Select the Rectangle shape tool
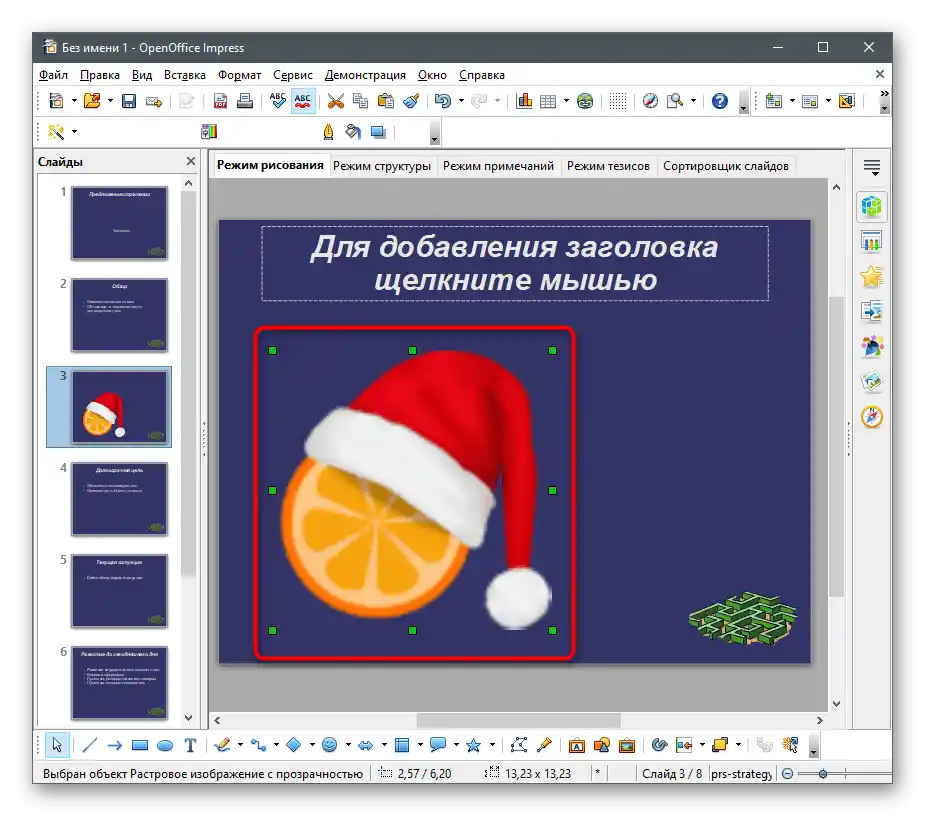This screenshot has height=816, width=925. pyautogui.click(x=140, y=745)
